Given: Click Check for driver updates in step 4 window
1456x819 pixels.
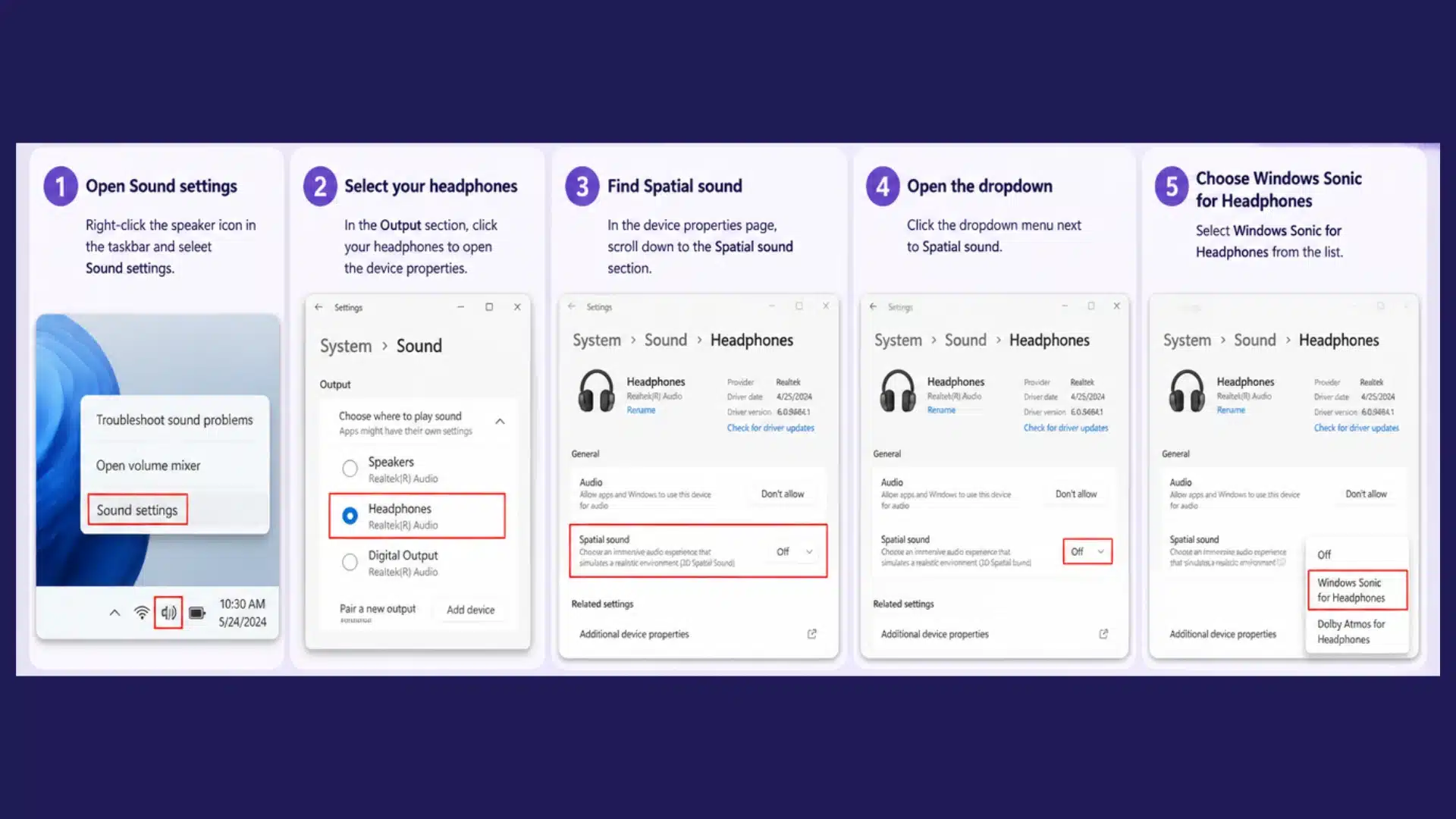Looking at the screenshot, I should pos(1065,428).
